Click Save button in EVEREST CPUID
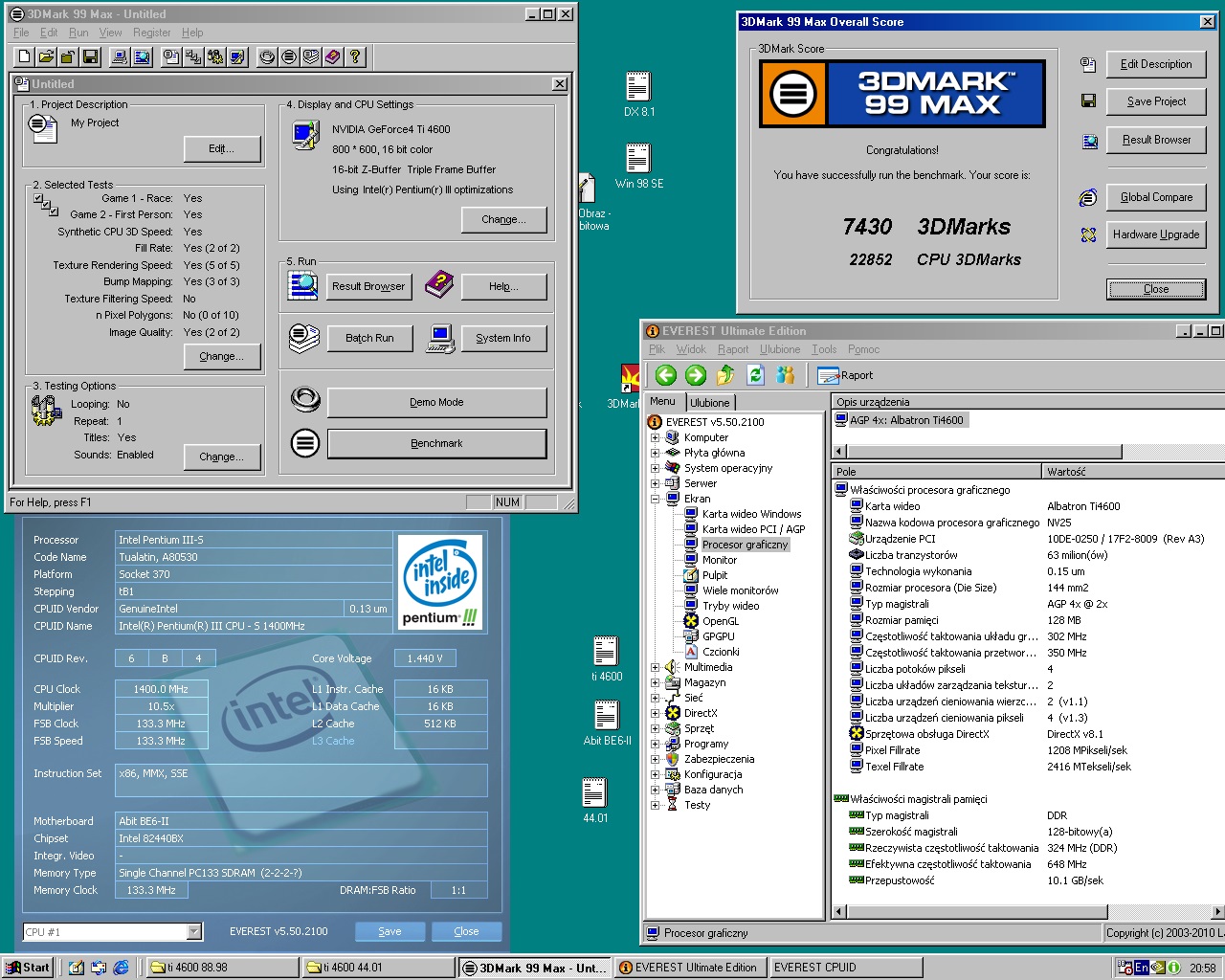Viewport: 1225px width, 980px height. (x=390, y=931)
